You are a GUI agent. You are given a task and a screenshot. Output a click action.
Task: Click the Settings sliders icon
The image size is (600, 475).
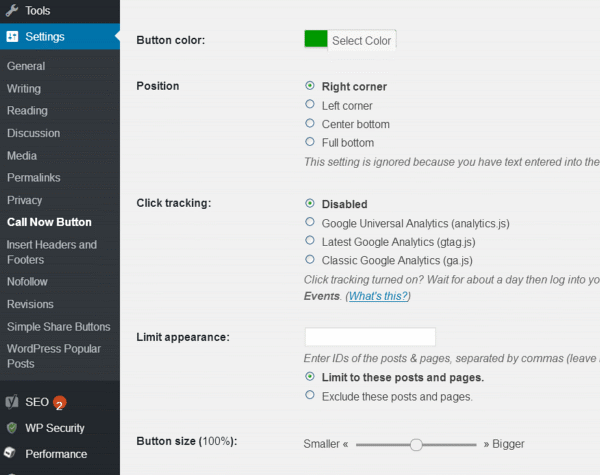pos(12,37)
